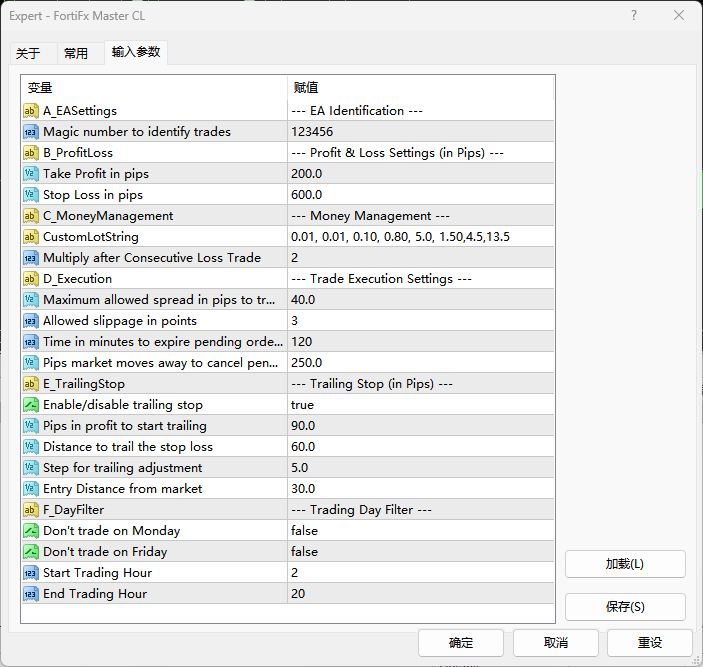This screenshot has width=703, height=667.
Task: Click the icon next to CustomLotString
Action: pyautogui.click(x=31, y=237)
